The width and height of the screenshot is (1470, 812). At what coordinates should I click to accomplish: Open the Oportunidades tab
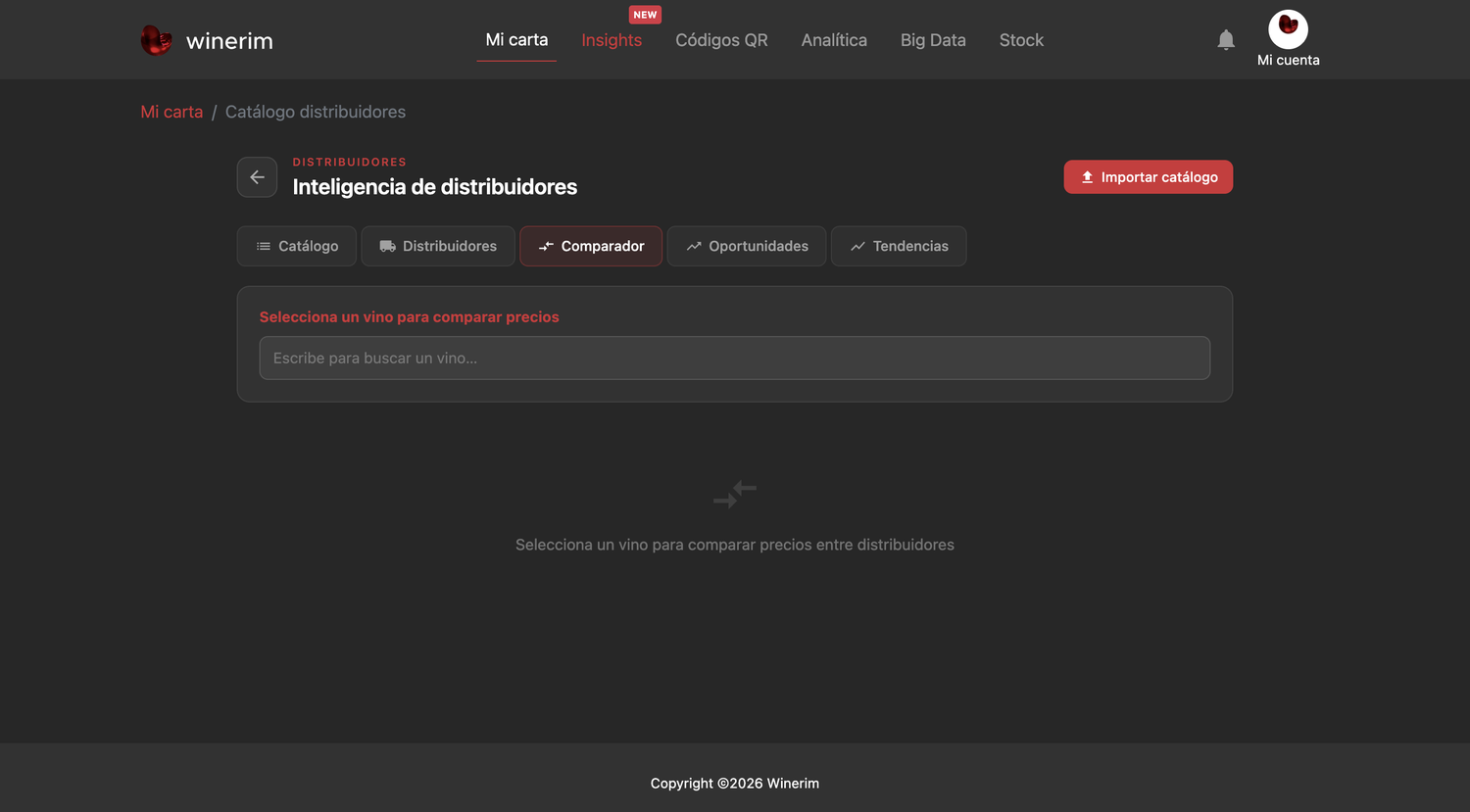747,246
